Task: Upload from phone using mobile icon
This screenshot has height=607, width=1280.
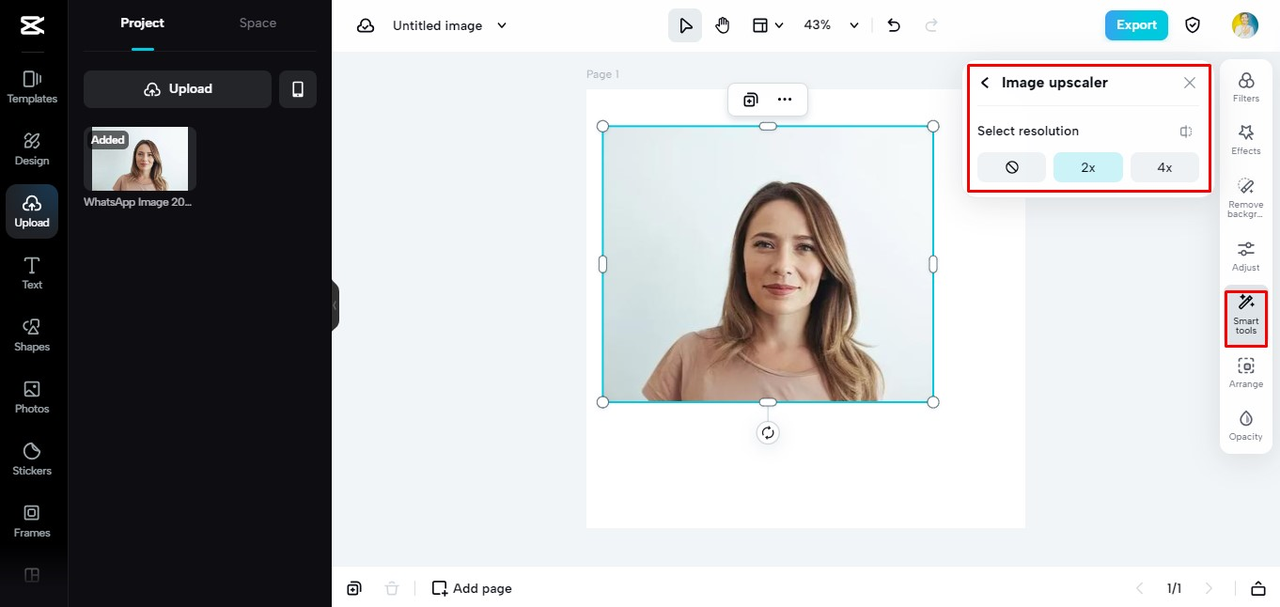Action: [298, 89]
